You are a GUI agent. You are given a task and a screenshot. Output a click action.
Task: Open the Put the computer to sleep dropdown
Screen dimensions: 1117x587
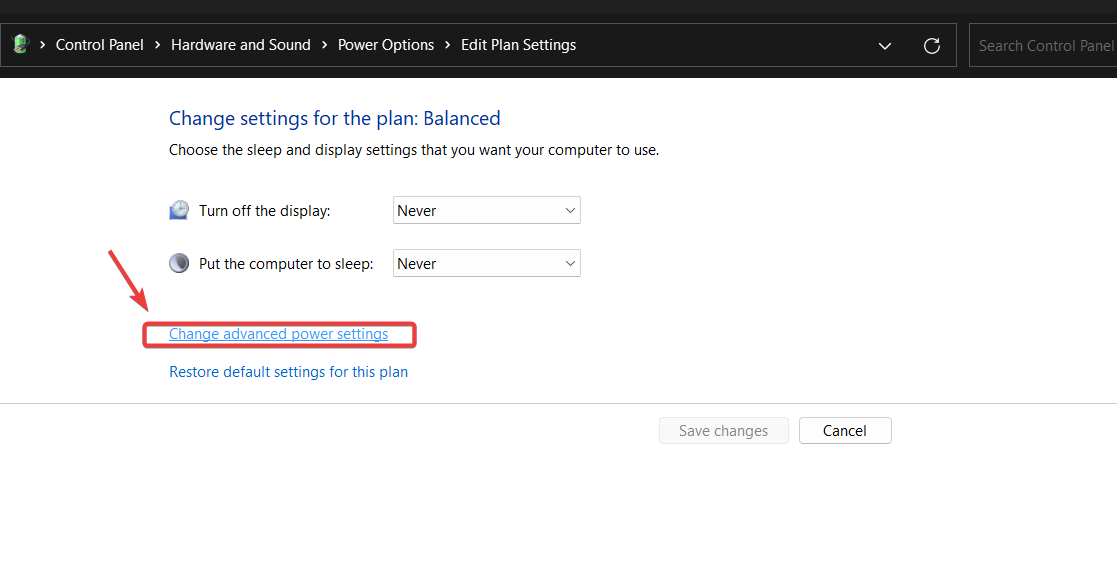click(486, 264)
